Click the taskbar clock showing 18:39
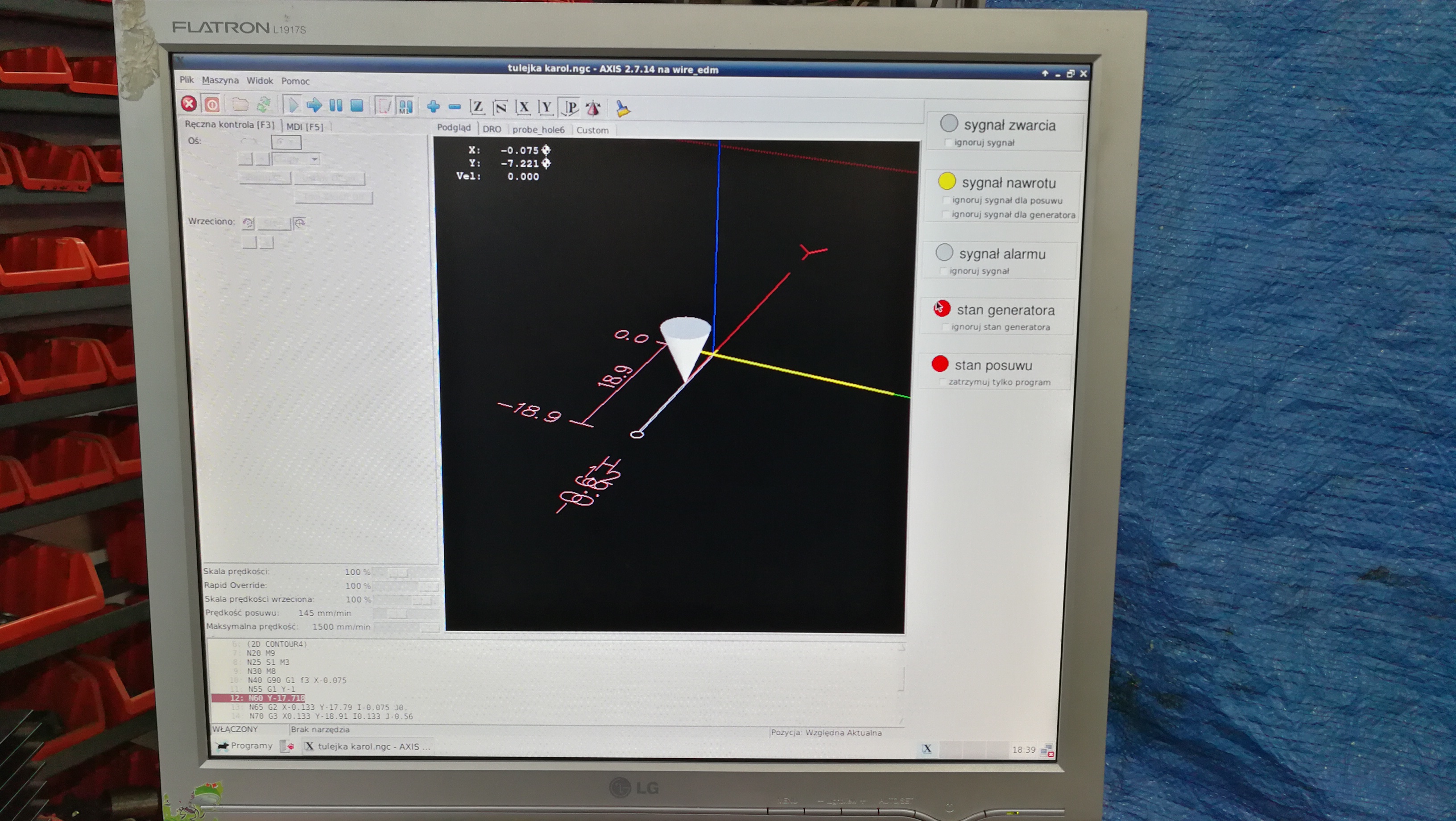 (x=1024, y=750)
